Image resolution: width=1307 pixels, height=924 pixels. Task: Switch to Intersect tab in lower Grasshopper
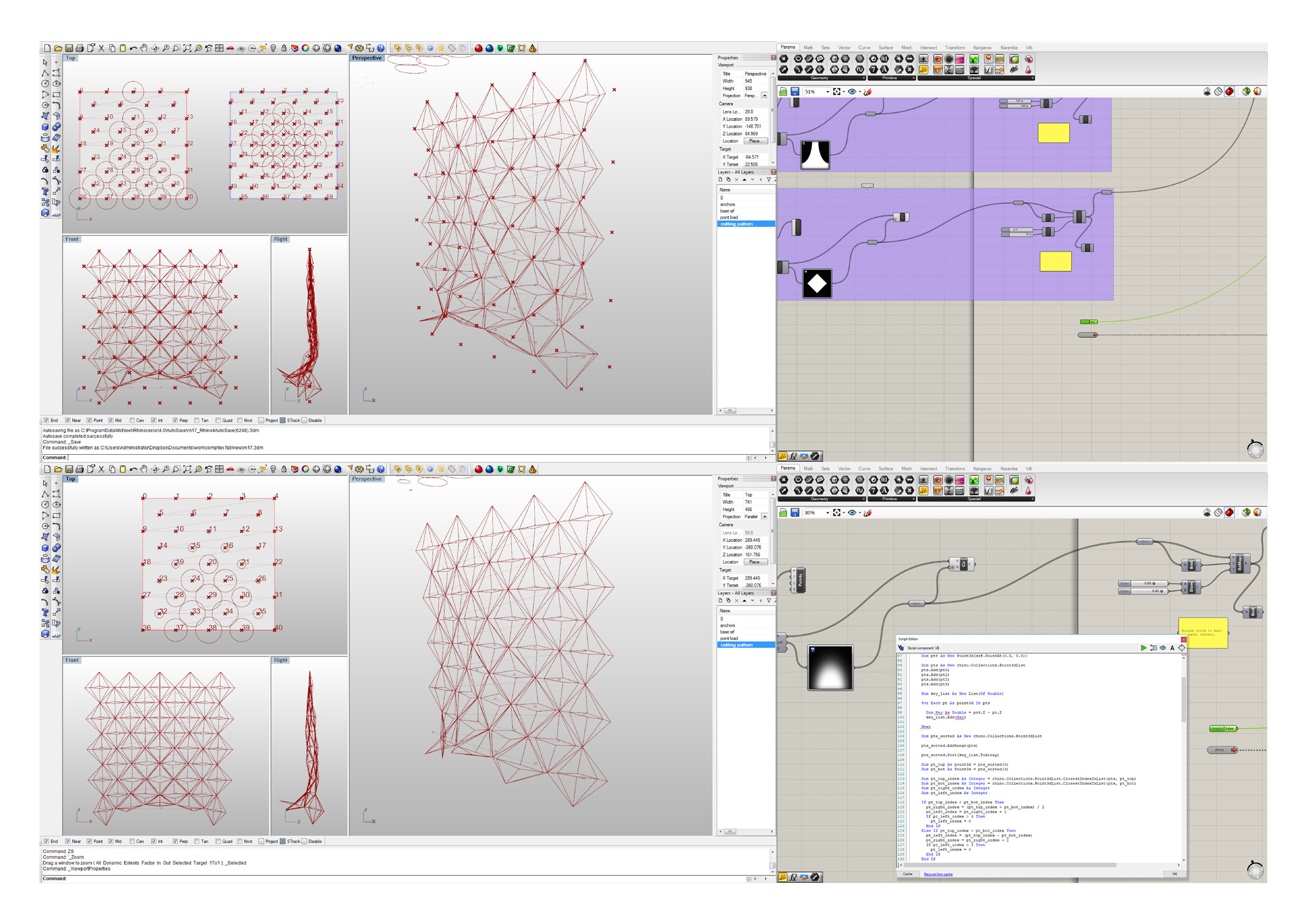928,469
